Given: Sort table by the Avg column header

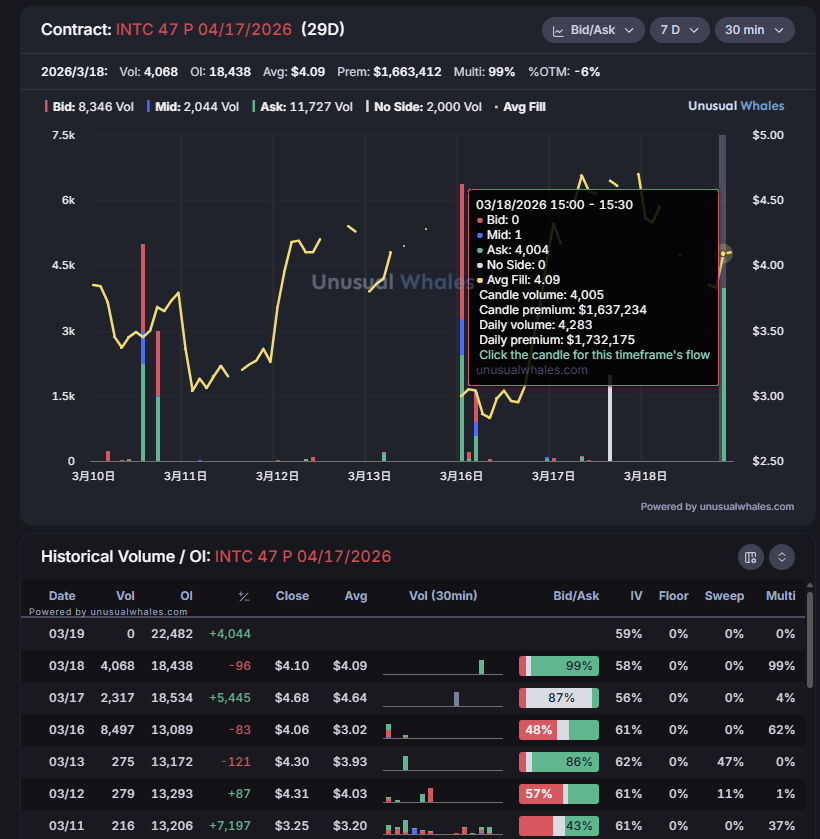Looking at the screenshot, I should coord(356,596).
